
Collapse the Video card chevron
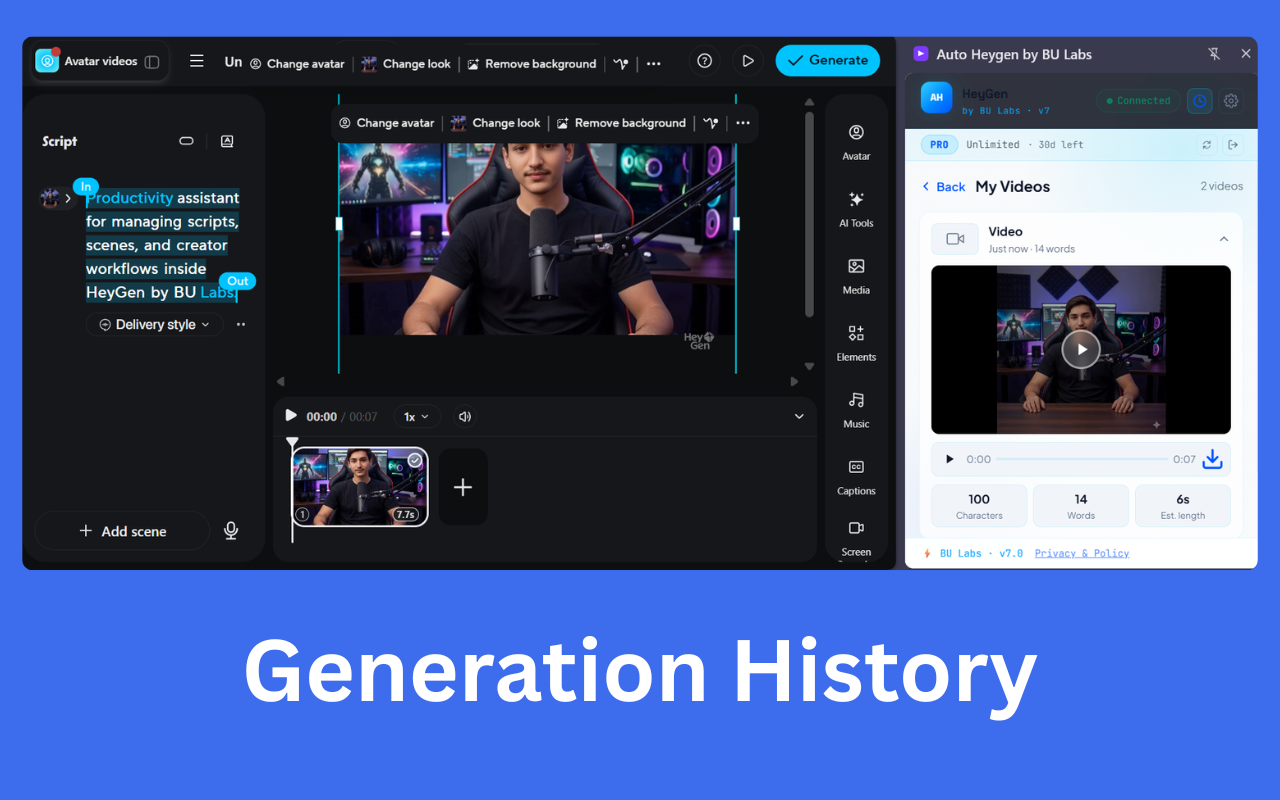[x=1224, y=239]
